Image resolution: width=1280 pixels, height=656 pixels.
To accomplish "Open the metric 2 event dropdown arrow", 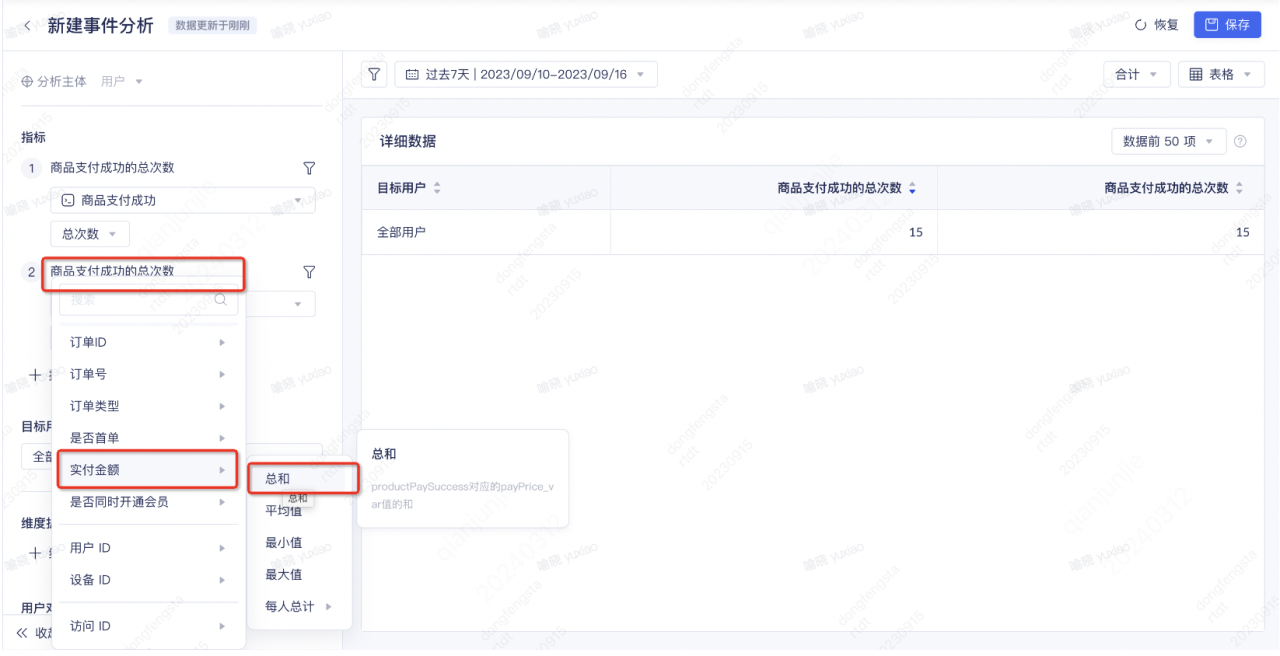I will tap(298, 304).
